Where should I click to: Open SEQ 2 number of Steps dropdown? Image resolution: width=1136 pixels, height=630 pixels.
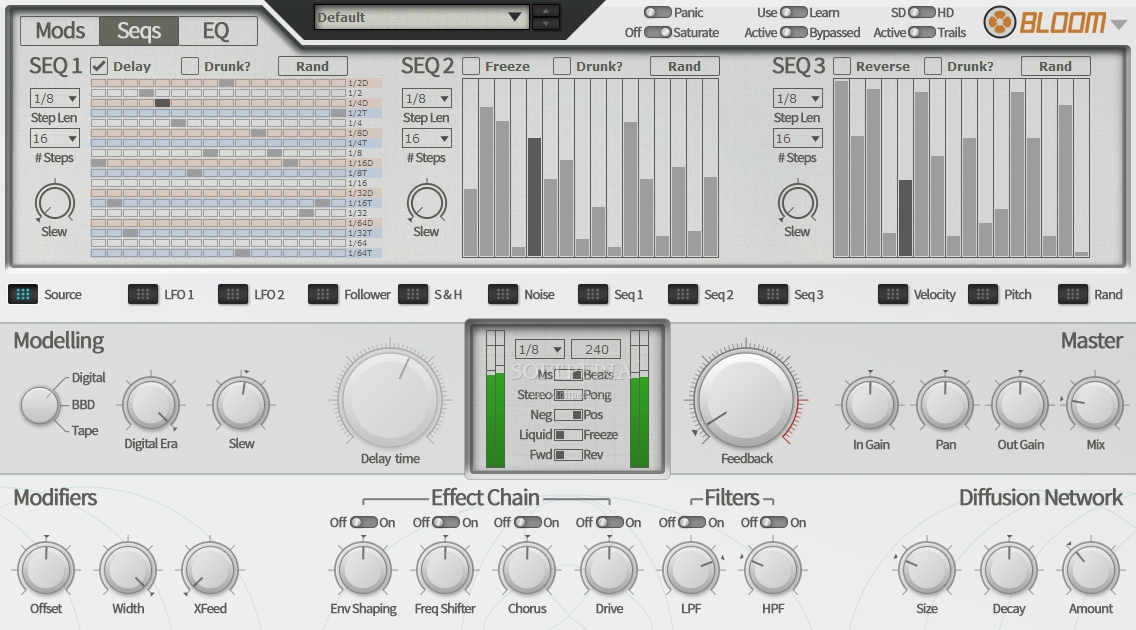pyautogui.click(x=427, y=138)
